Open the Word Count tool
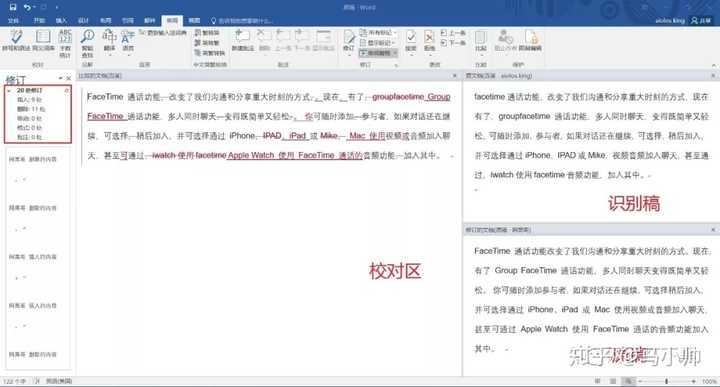 (65, 43)
